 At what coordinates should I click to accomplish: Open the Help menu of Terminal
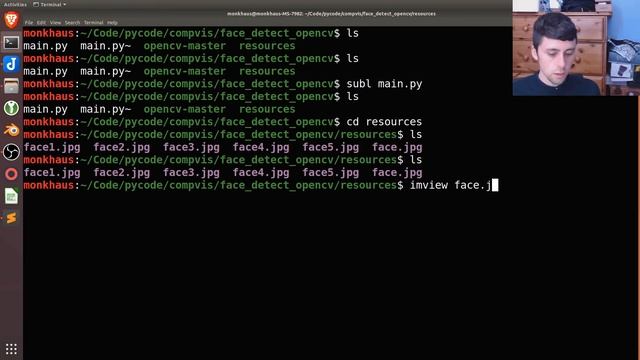tap(112, 22)
